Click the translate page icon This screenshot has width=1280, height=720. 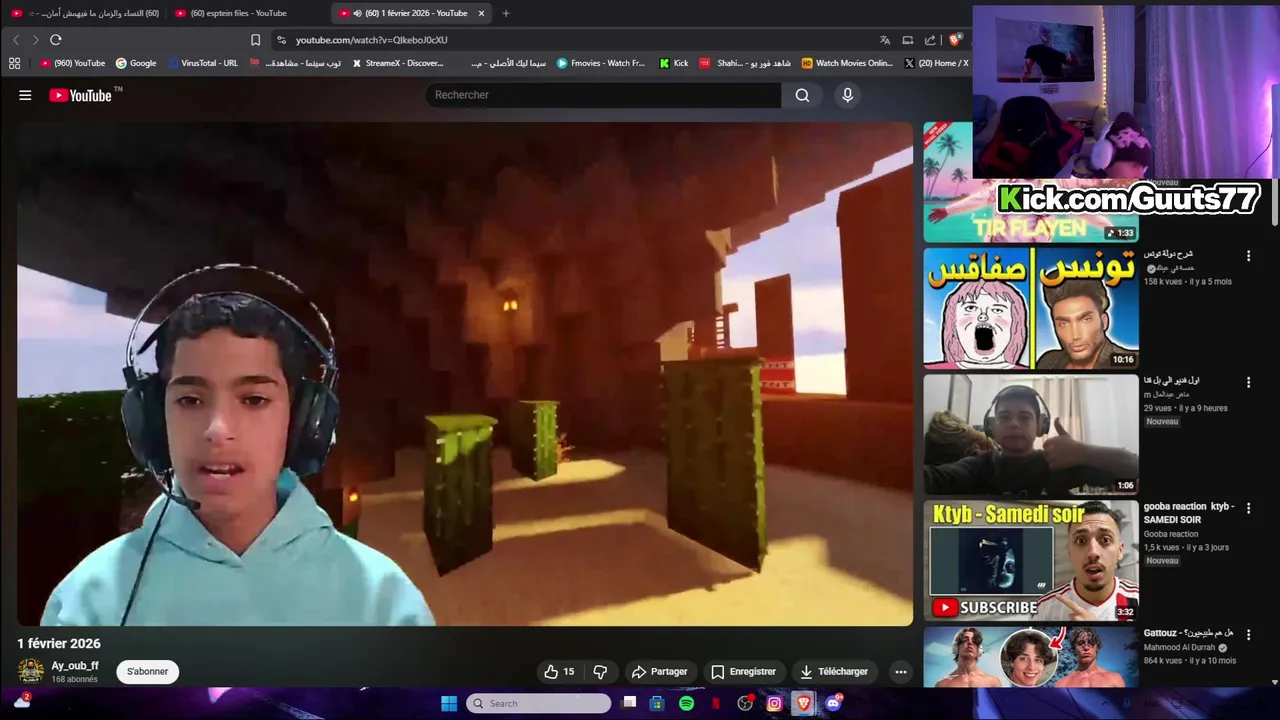[885, 40]
